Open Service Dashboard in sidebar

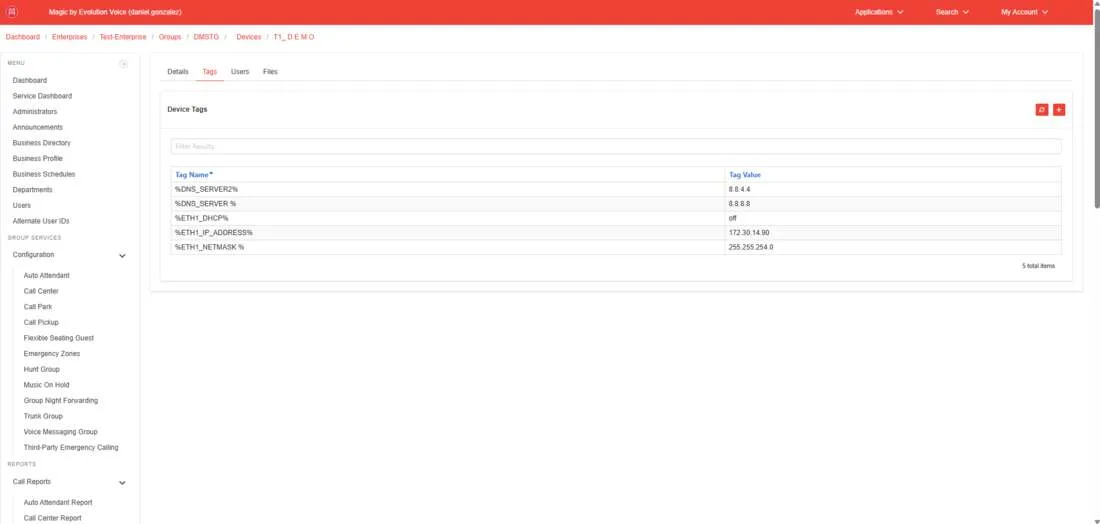coord(42,96)
